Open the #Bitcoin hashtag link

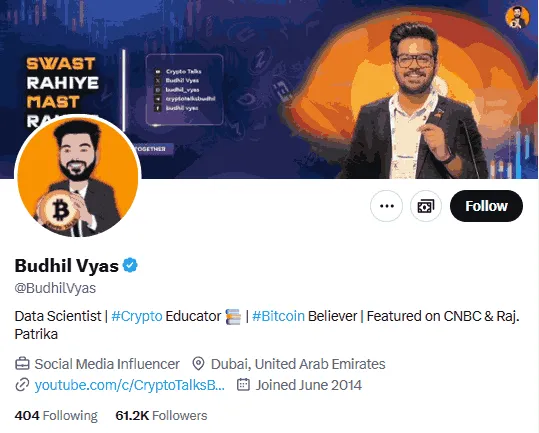pyautogui.click(x=278, y=316)
